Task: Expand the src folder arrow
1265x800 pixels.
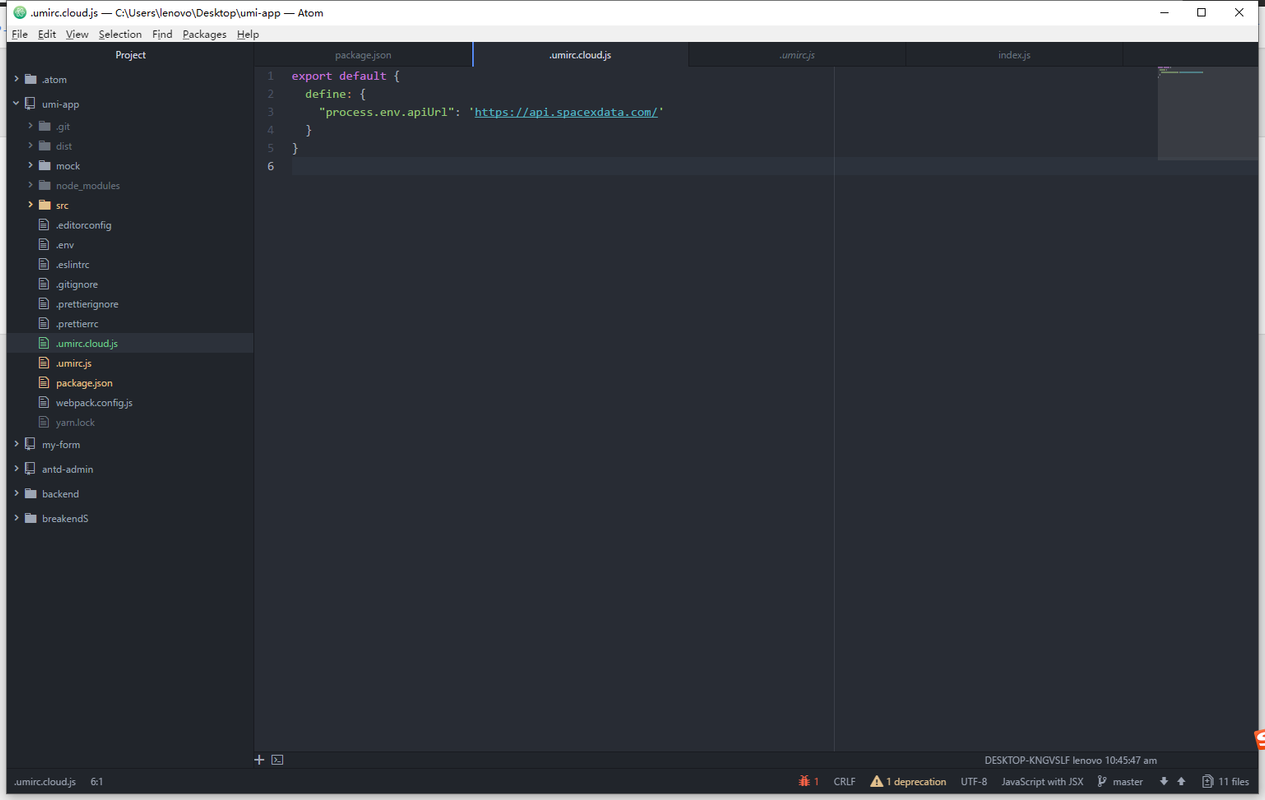Action: click(30, 205)
